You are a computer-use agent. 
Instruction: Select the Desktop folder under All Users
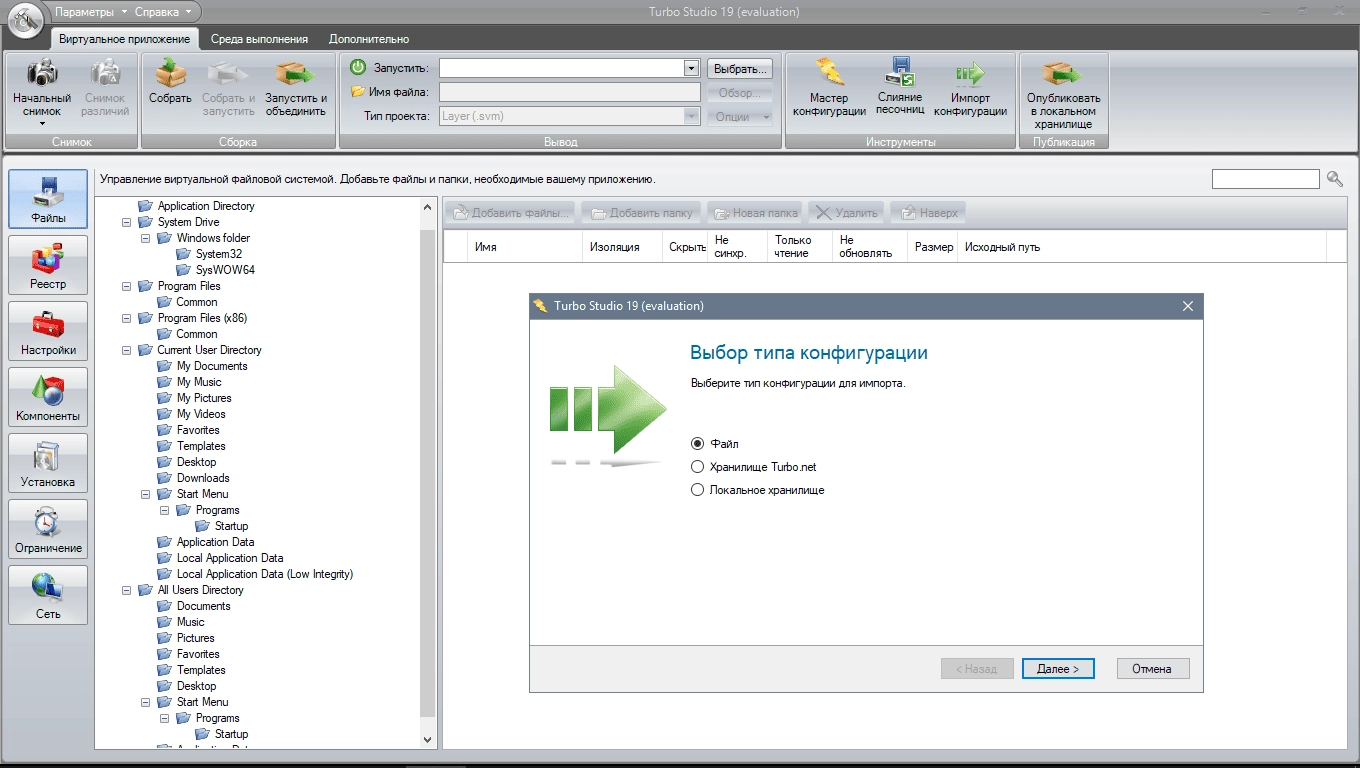click(x=197, y=686)
